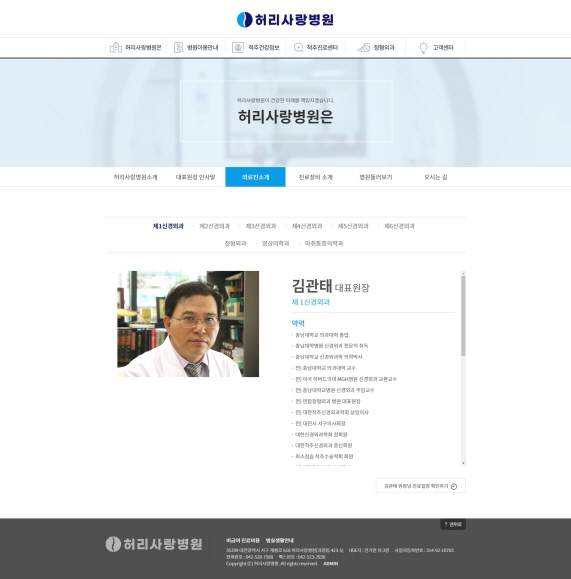Switch to 대표원장 인사말 tab

(x=195, y=177)
